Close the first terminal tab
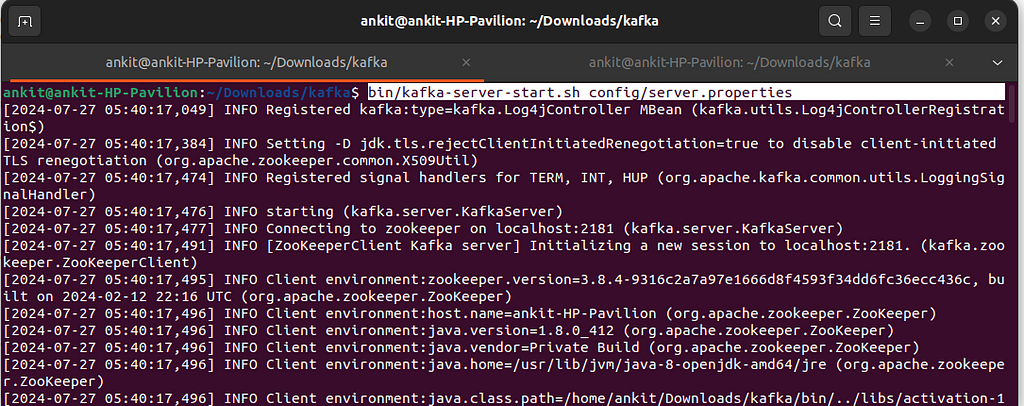1024x406 pixels. (x=466, y=63)
